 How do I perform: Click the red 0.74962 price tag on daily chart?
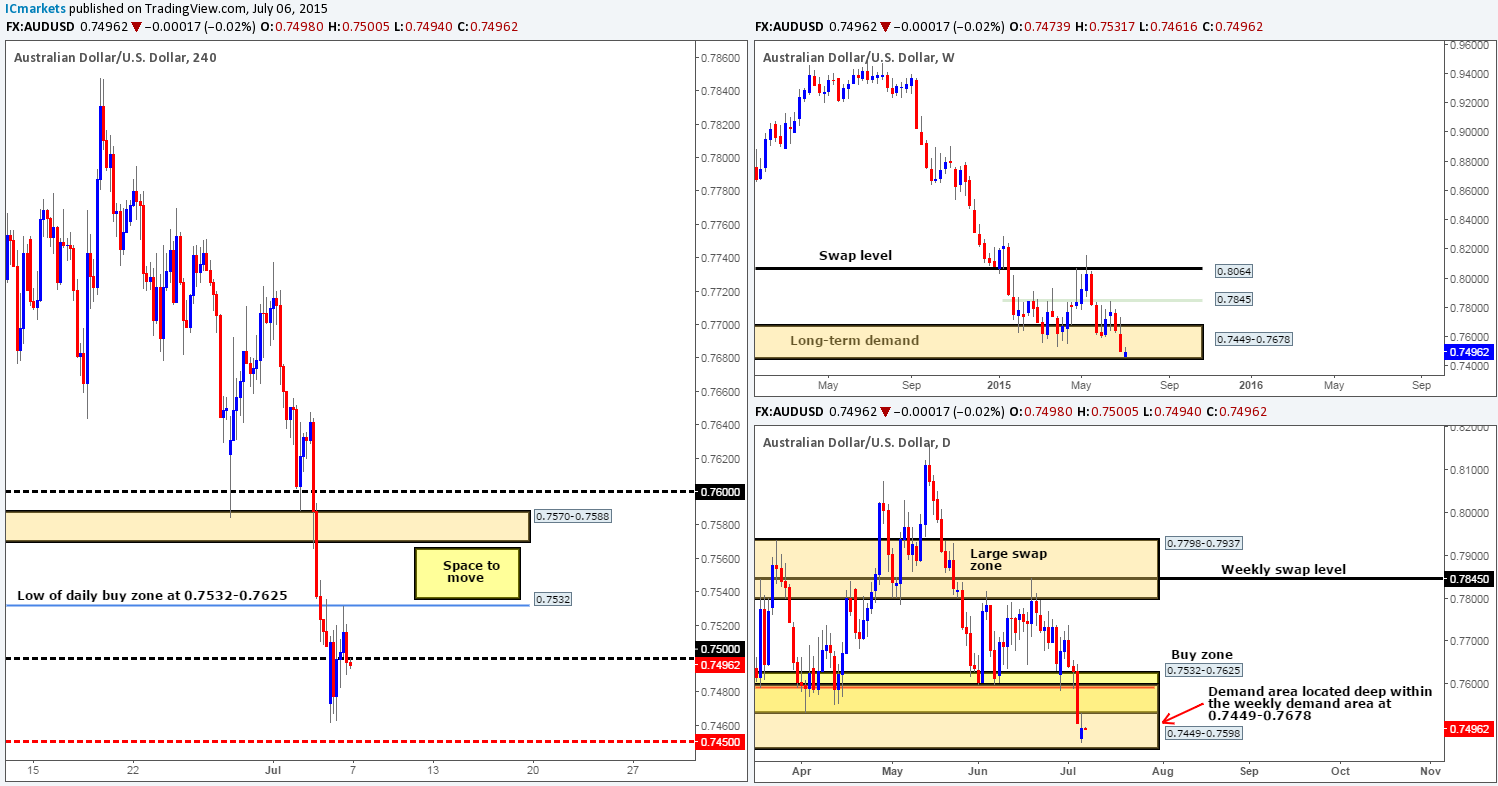pyautogui.click(x=1468, y=729)
